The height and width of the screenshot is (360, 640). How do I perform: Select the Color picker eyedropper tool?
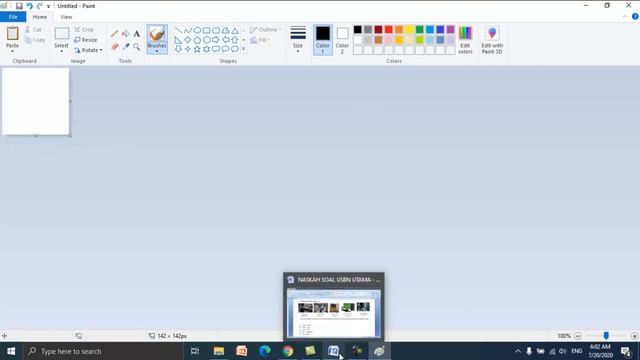point(126,47)
